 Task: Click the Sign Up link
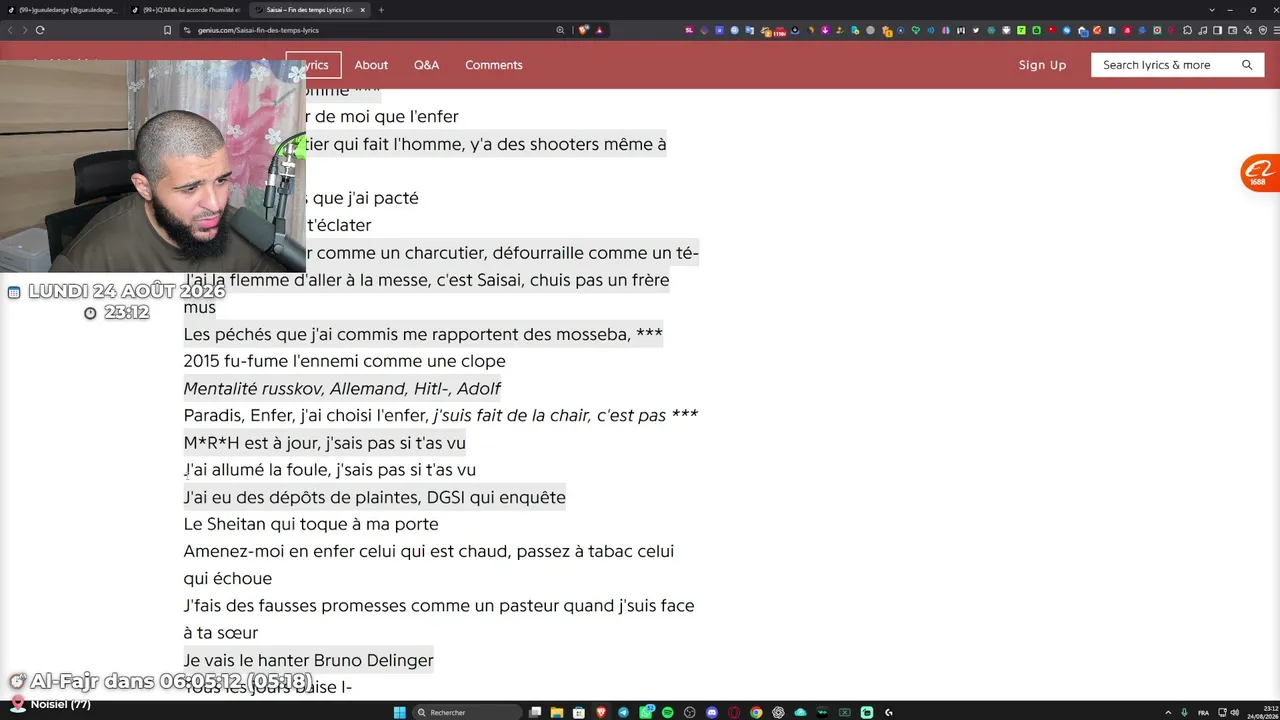point(1043,65)
